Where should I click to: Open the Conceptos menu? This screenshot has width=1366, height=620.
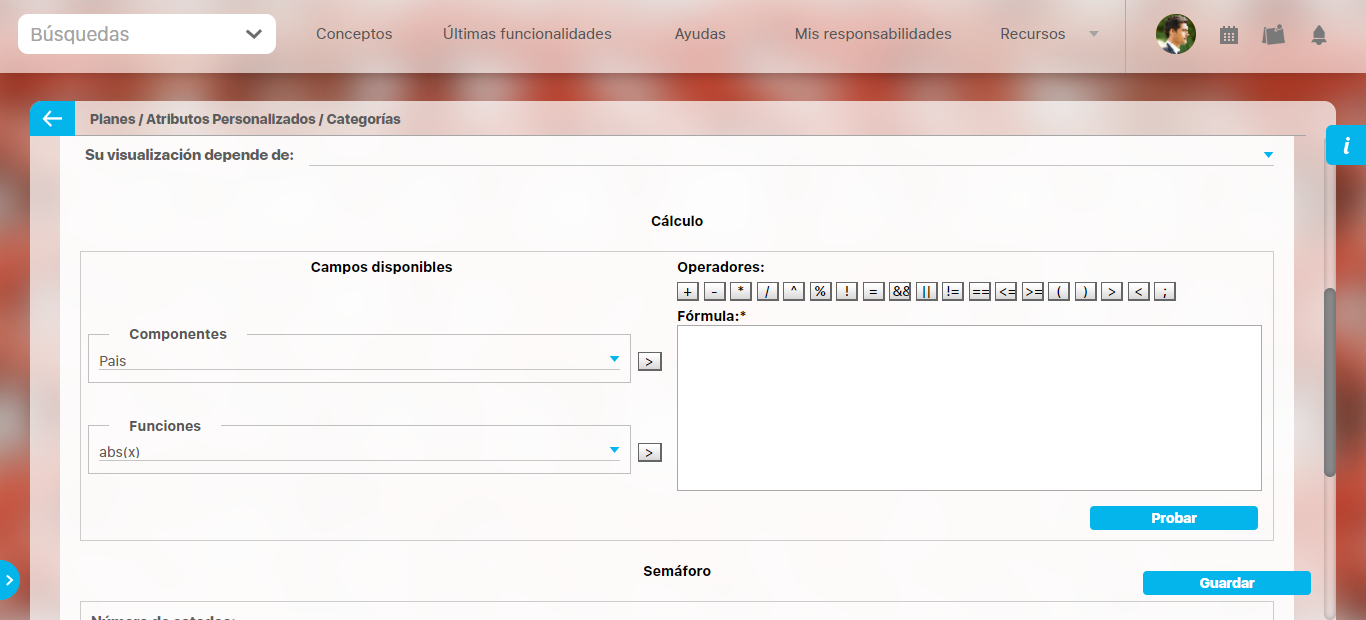point(354,34)
